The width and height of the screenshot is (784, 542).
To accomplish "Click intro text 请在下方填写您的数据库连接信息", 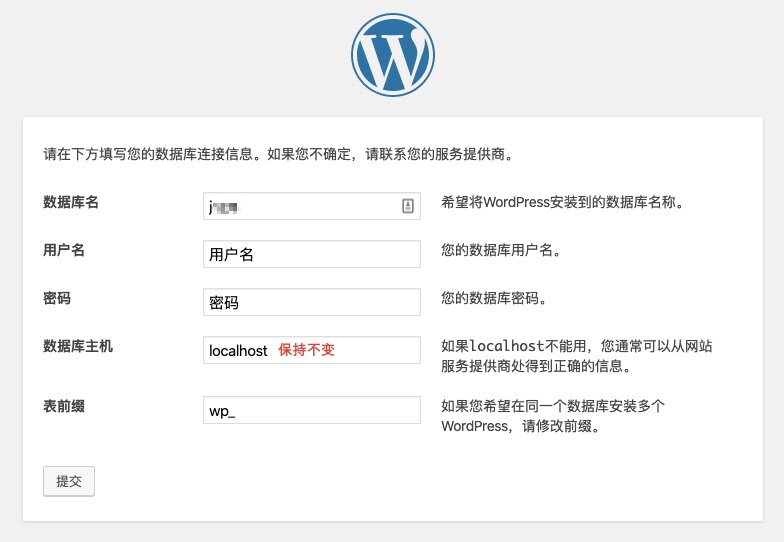I will coord(278,154).
